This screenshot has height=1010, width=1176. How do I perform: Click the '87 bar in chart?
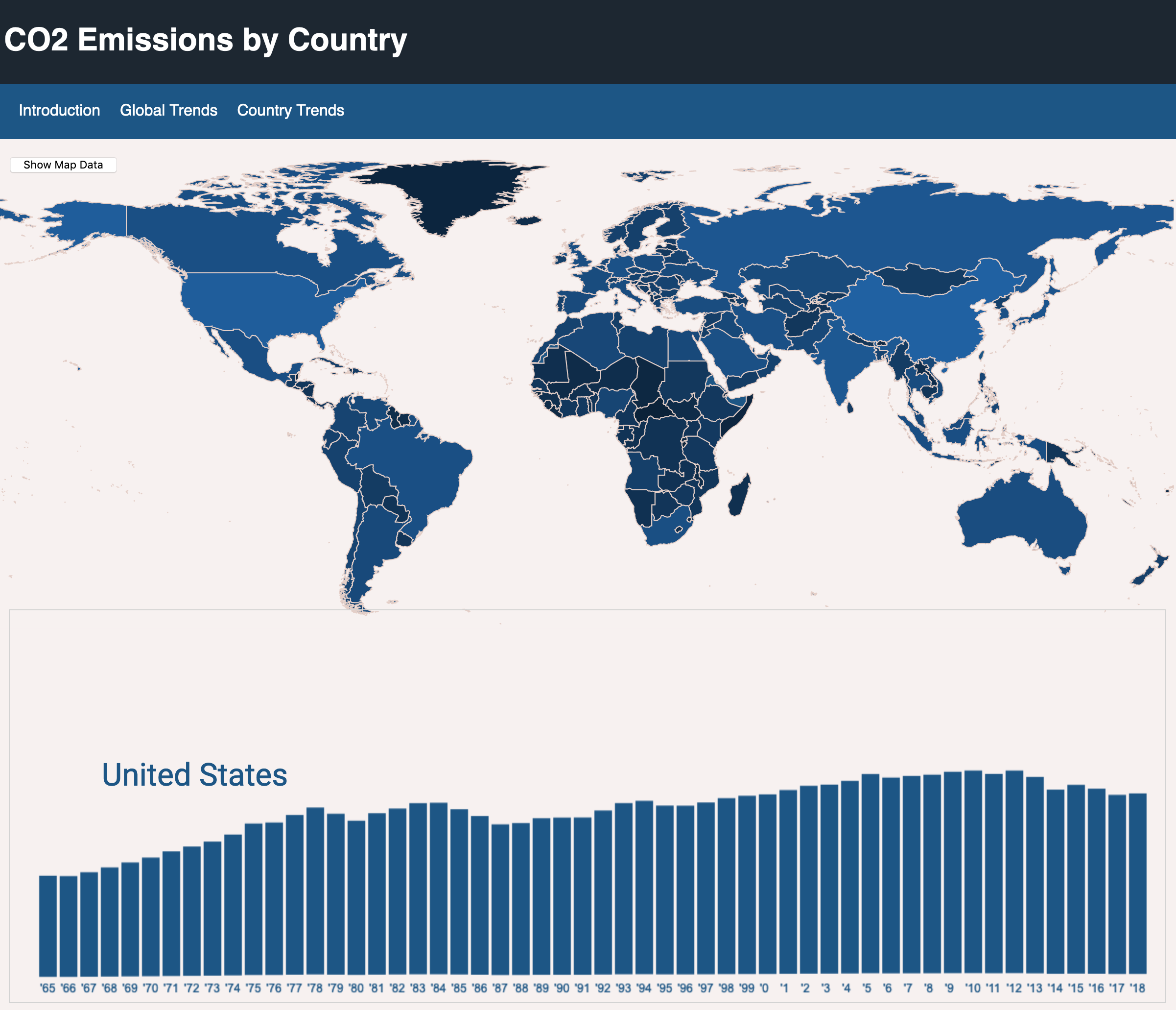pyautogui.click(x=500, y=899)
